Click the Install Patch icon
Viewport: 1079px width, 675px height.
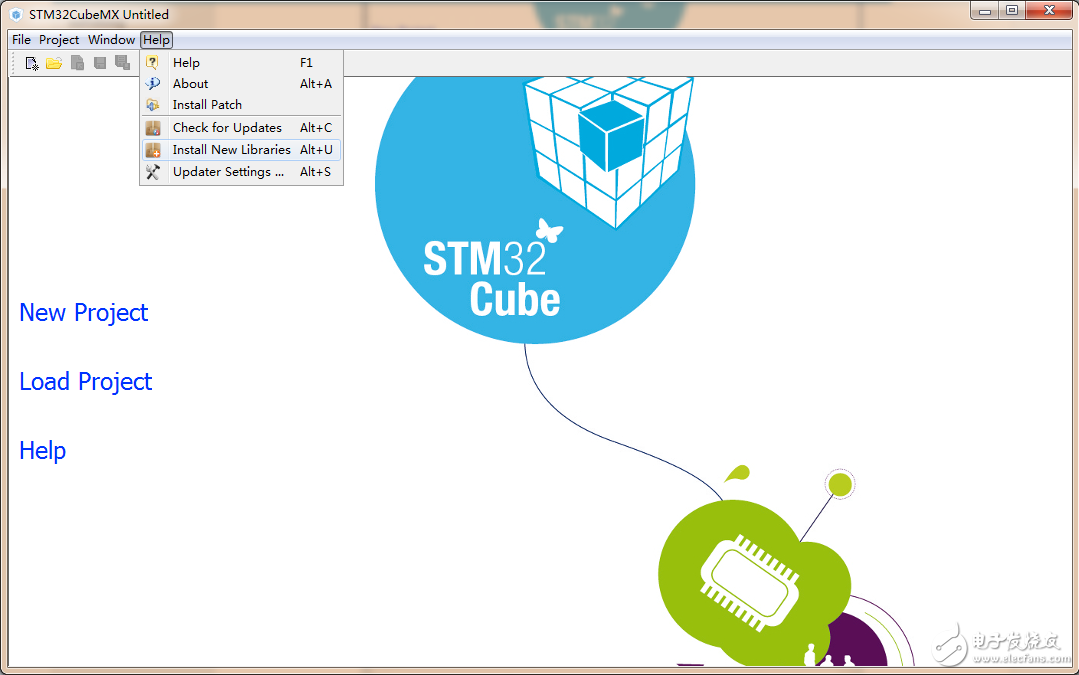pyautogui.click(x=153, y=105)
